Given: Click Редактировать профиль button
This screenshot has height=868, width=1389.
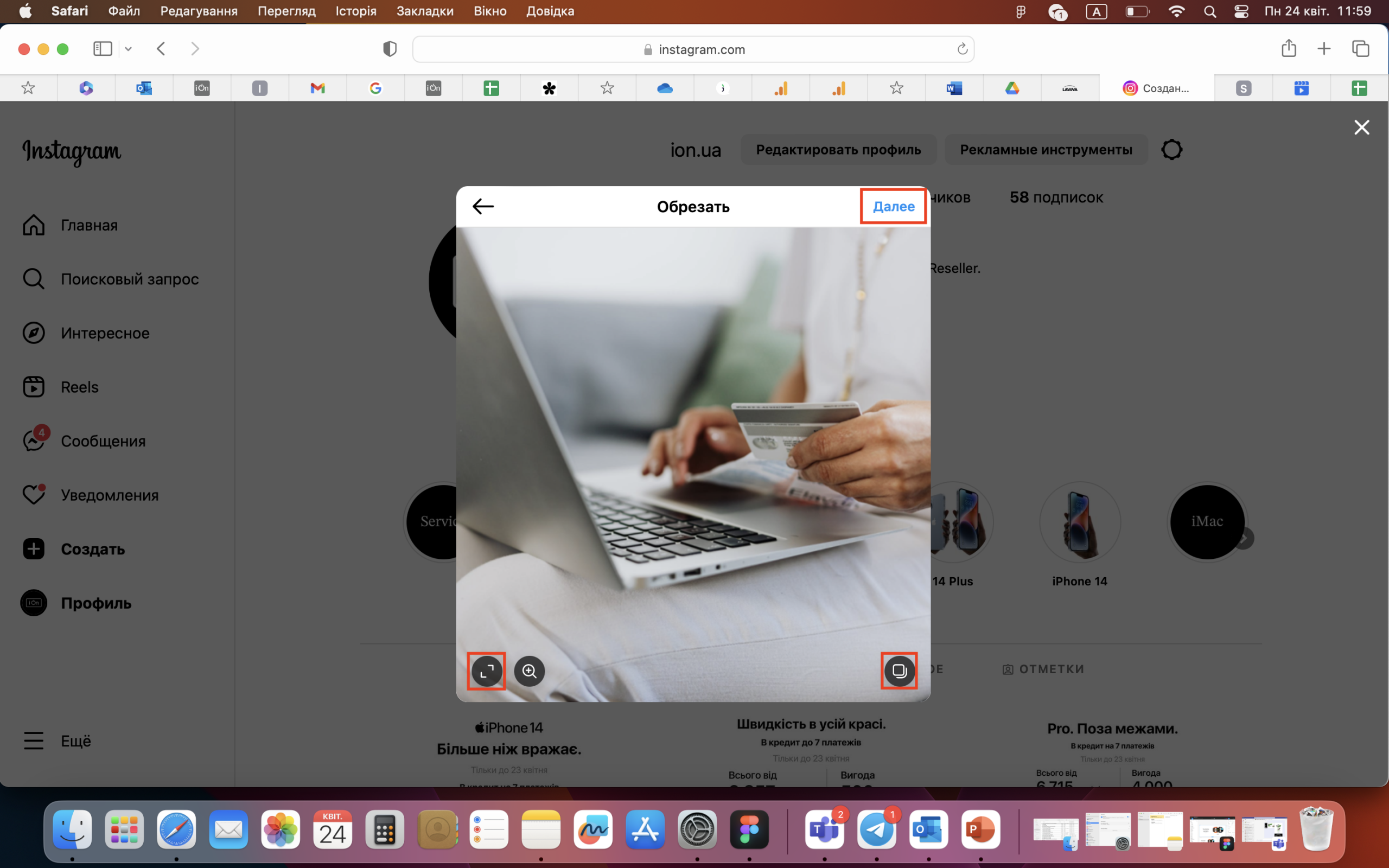Looking at the screenshot, I should point(838,150).
